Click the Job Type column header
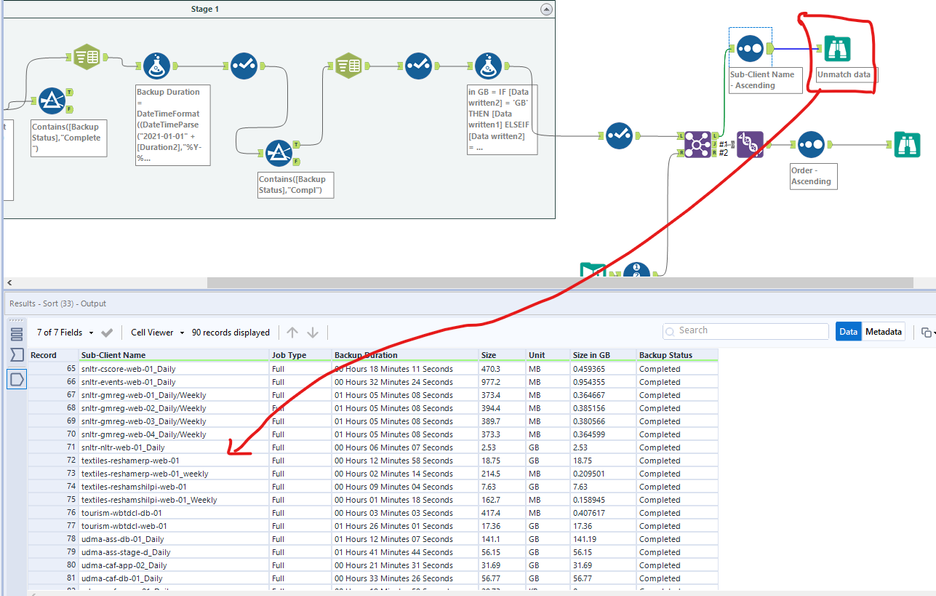The image size is (936, 596). tap(300, 355)
